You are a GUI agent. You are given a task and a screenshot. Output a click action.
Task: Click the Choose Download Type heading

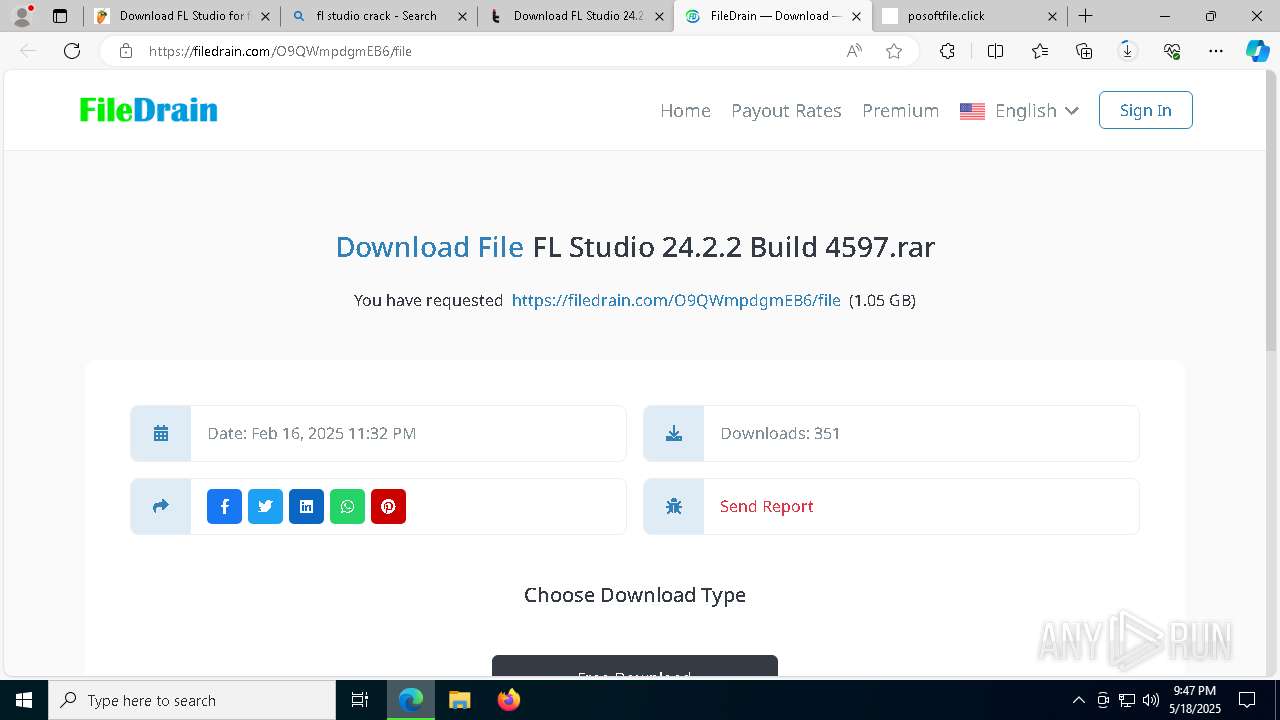coord(635,595)
